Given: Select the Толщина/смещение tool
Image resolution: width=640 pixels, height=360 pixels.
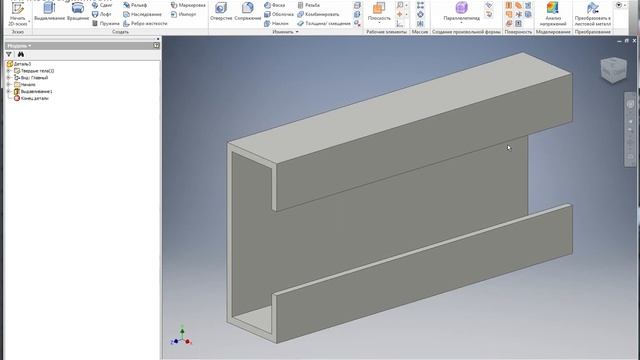Looking at the screenshot, I should point(324,24).
